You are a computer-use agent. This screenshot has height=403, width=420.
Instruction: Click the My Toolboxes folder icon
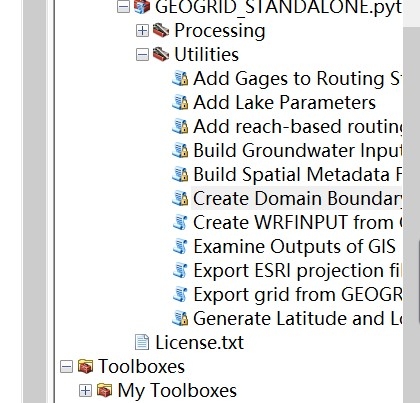[105, 390]
